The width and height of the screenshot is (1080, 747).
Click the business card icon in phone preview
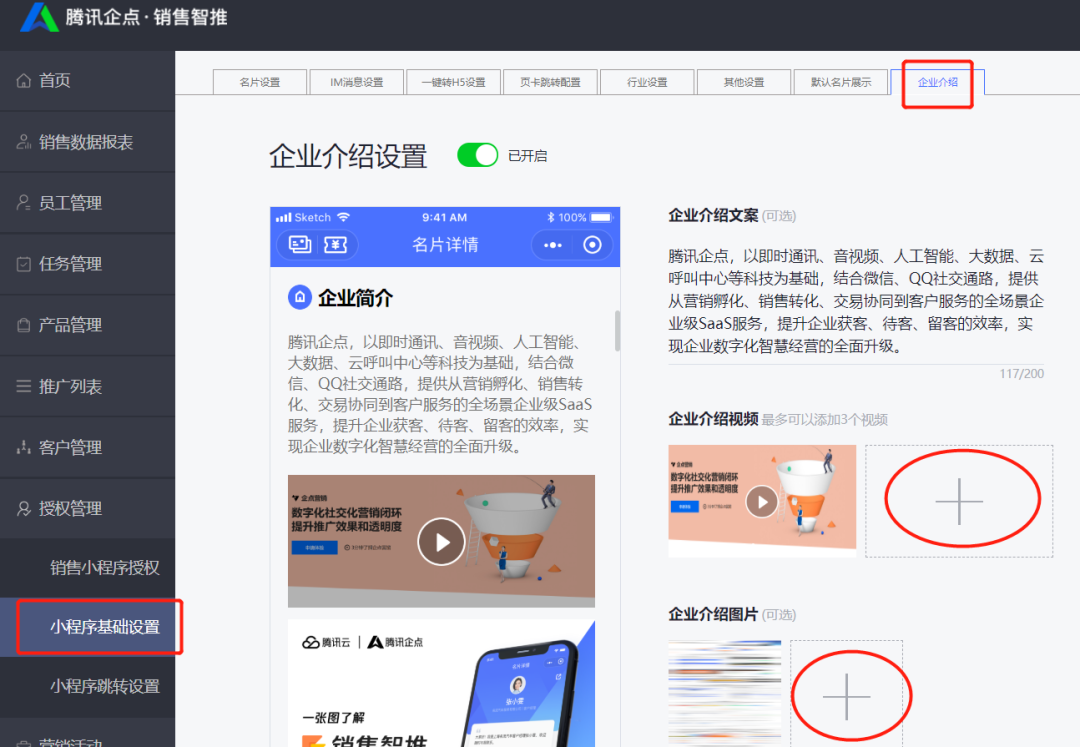[300, 244]
